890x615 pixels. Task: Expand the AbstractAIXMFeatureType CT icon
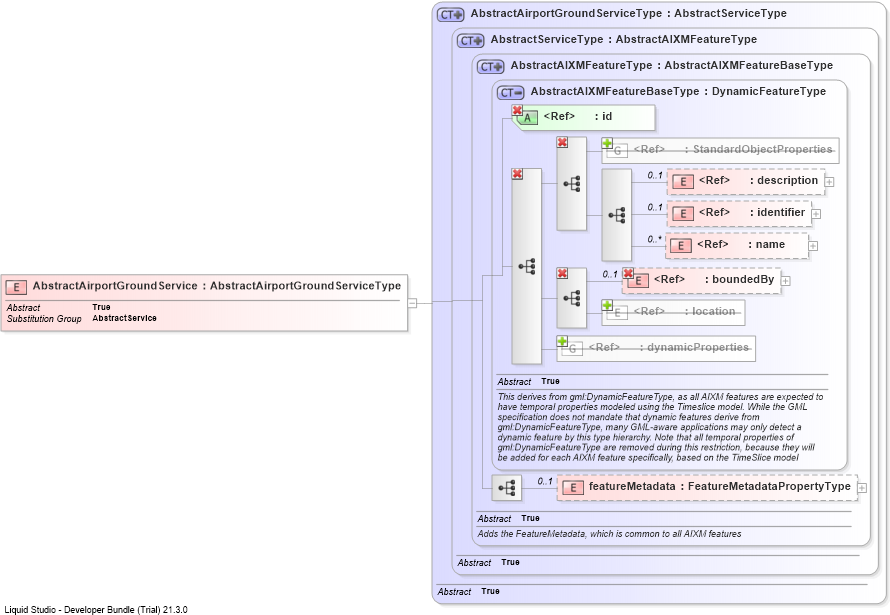[490, 67]
